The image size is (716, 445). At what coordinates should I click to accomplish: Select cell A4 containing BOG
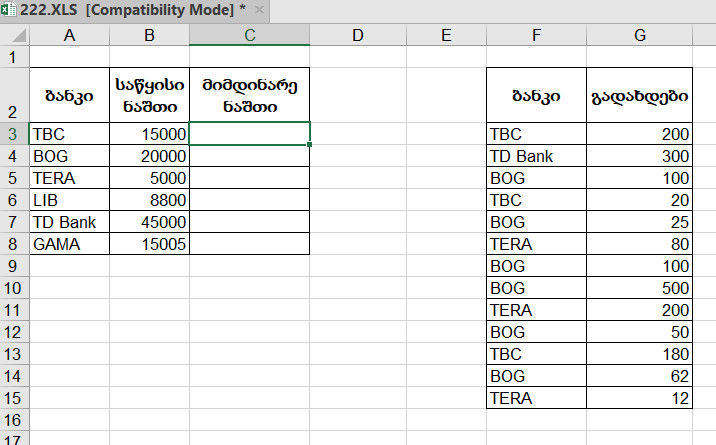(x=69, y=156)
